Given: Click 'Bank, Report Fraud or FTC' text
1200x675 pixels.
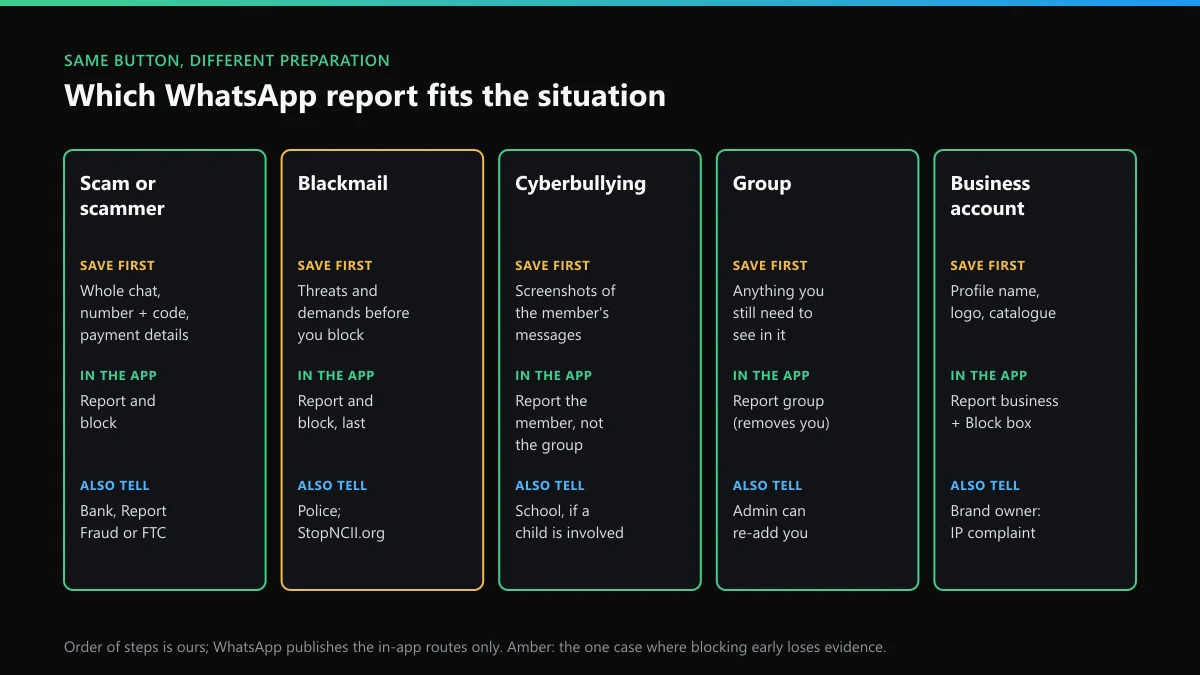Looking at the screenshot, I should tap(123, 522).
